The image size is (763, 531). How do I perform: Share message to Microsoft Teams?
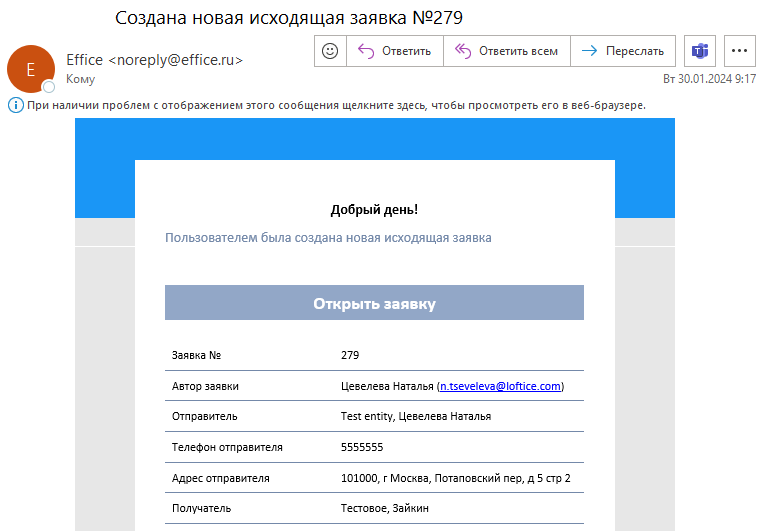(700, 51)
